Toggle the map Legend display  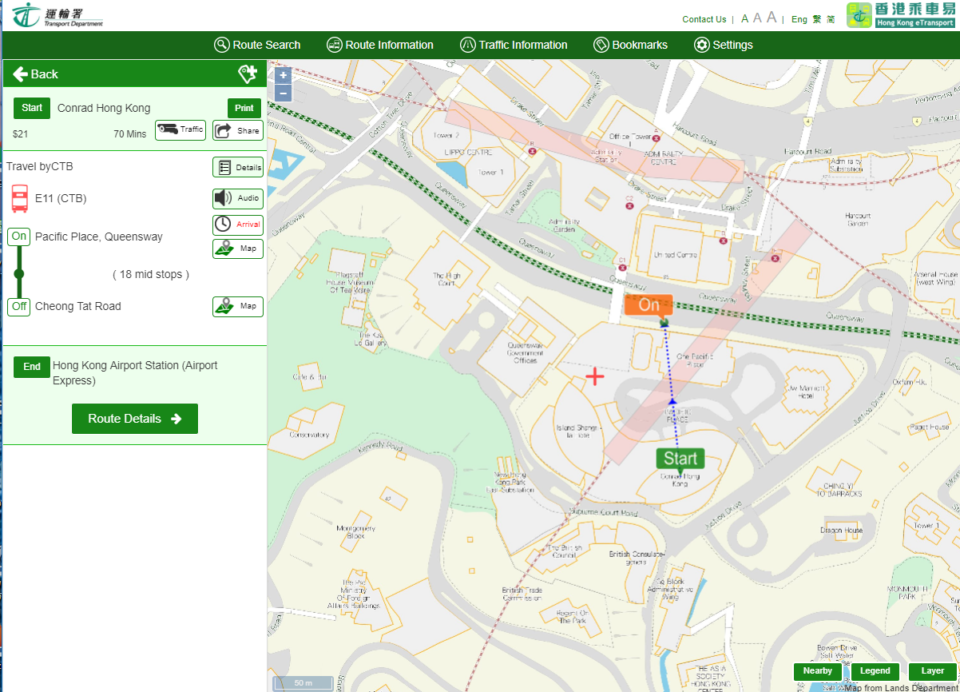click(874, 671)
